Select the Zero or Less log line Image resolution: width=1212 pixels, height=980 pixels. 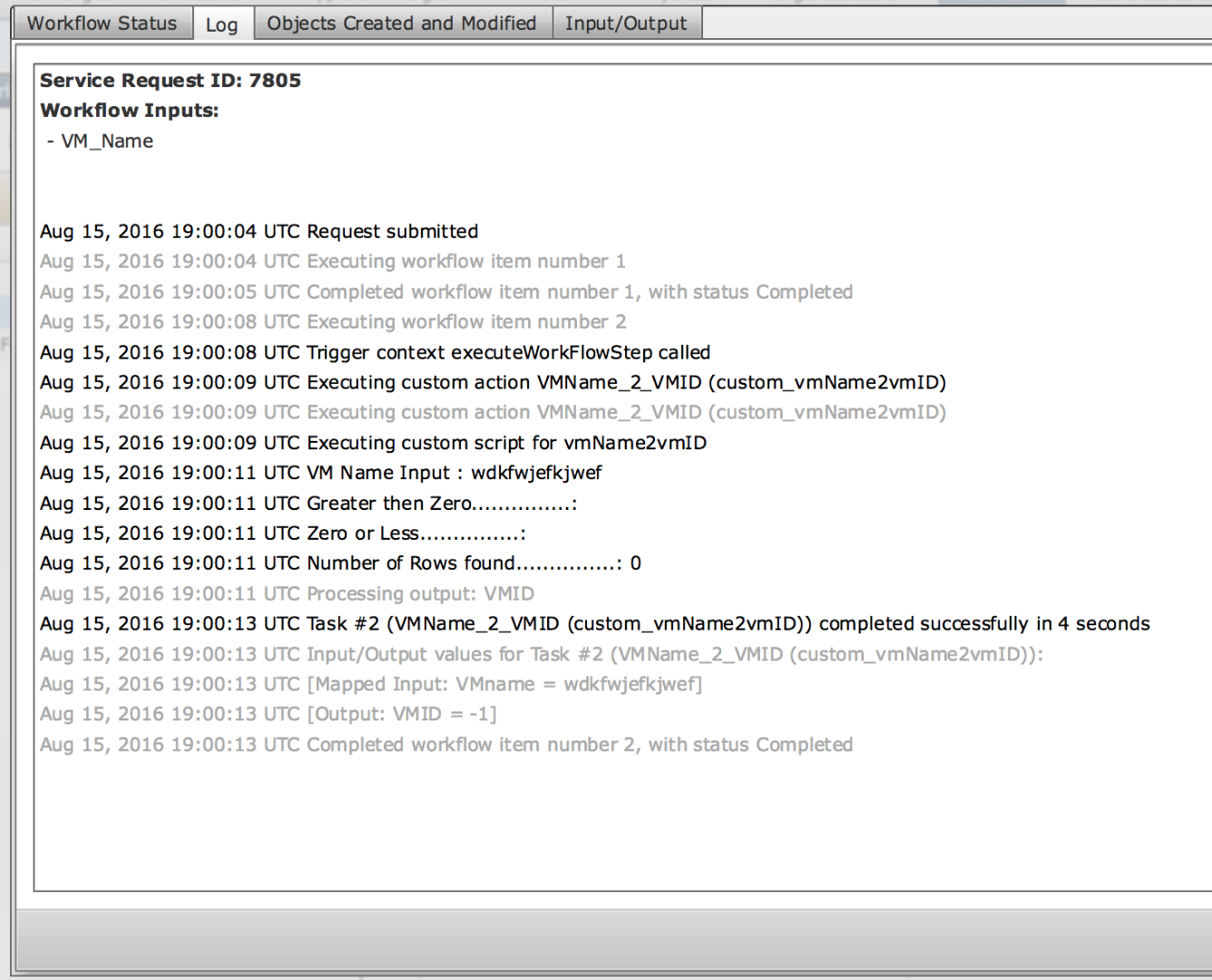click(x=283, y=534)
